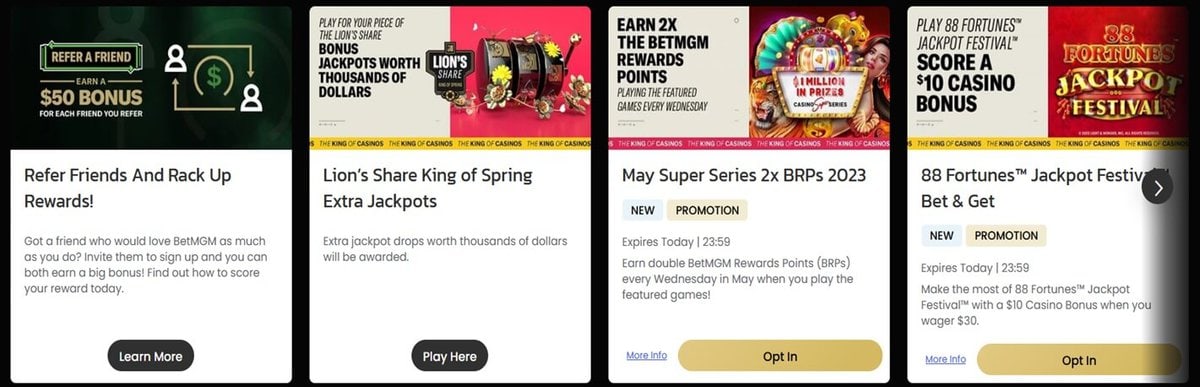Viewport: 1200px width, 387px height.
Task: Open the Refer Friends And Rack Up Rewards heading
Action: click(x=128, y=188)
